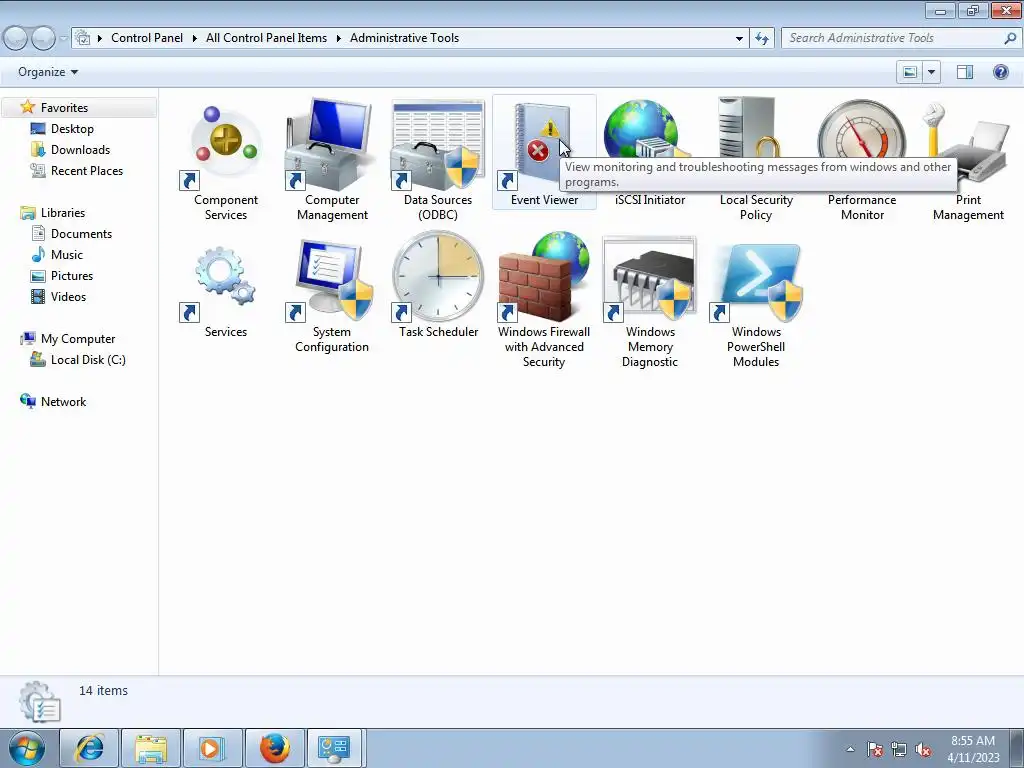
Task: Switch to Control Panel taskbar button
Action: click(x=334, y=748)
